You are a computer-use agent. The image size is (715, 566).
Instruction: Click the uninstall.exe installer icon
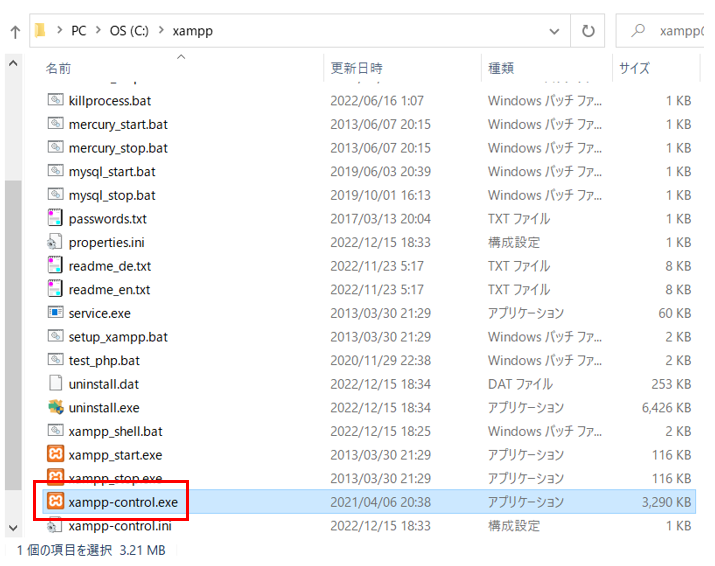tap(55, 408)
